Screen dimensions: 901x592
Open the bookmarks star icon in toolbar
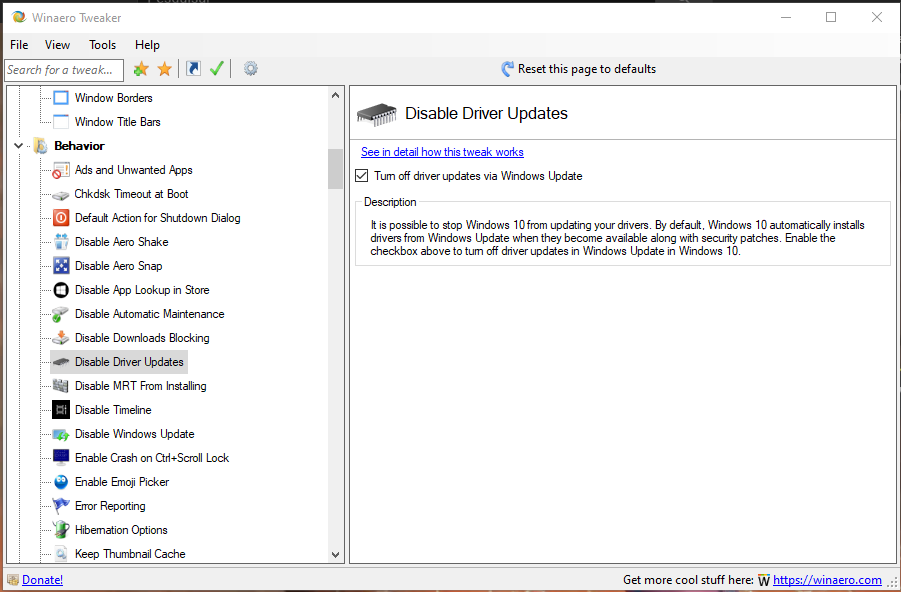[x=165, y=70]
